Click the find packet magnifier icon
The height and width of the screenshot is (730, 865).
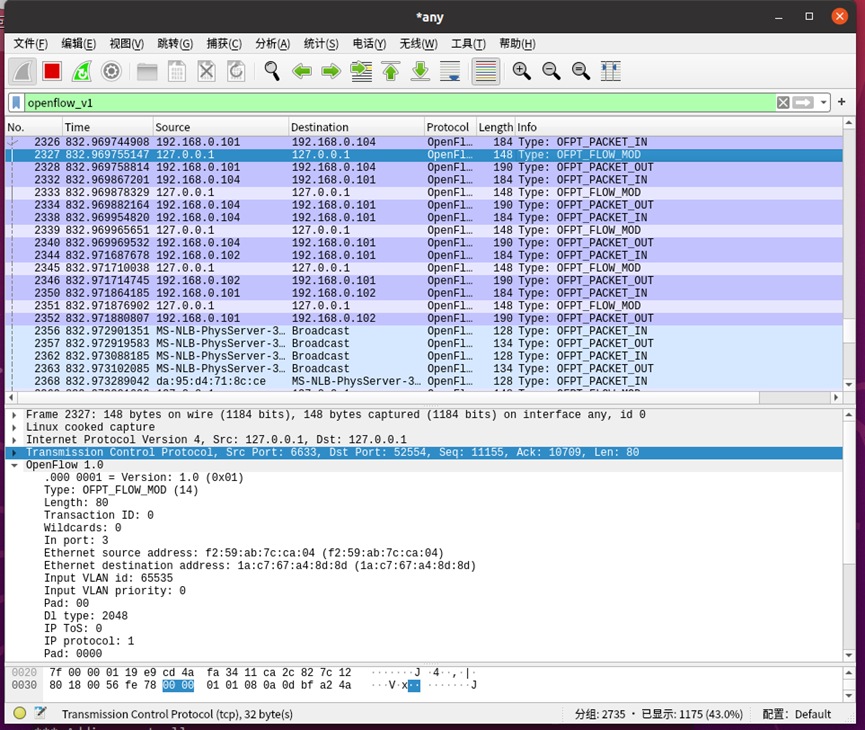click(x=271, y=71)
